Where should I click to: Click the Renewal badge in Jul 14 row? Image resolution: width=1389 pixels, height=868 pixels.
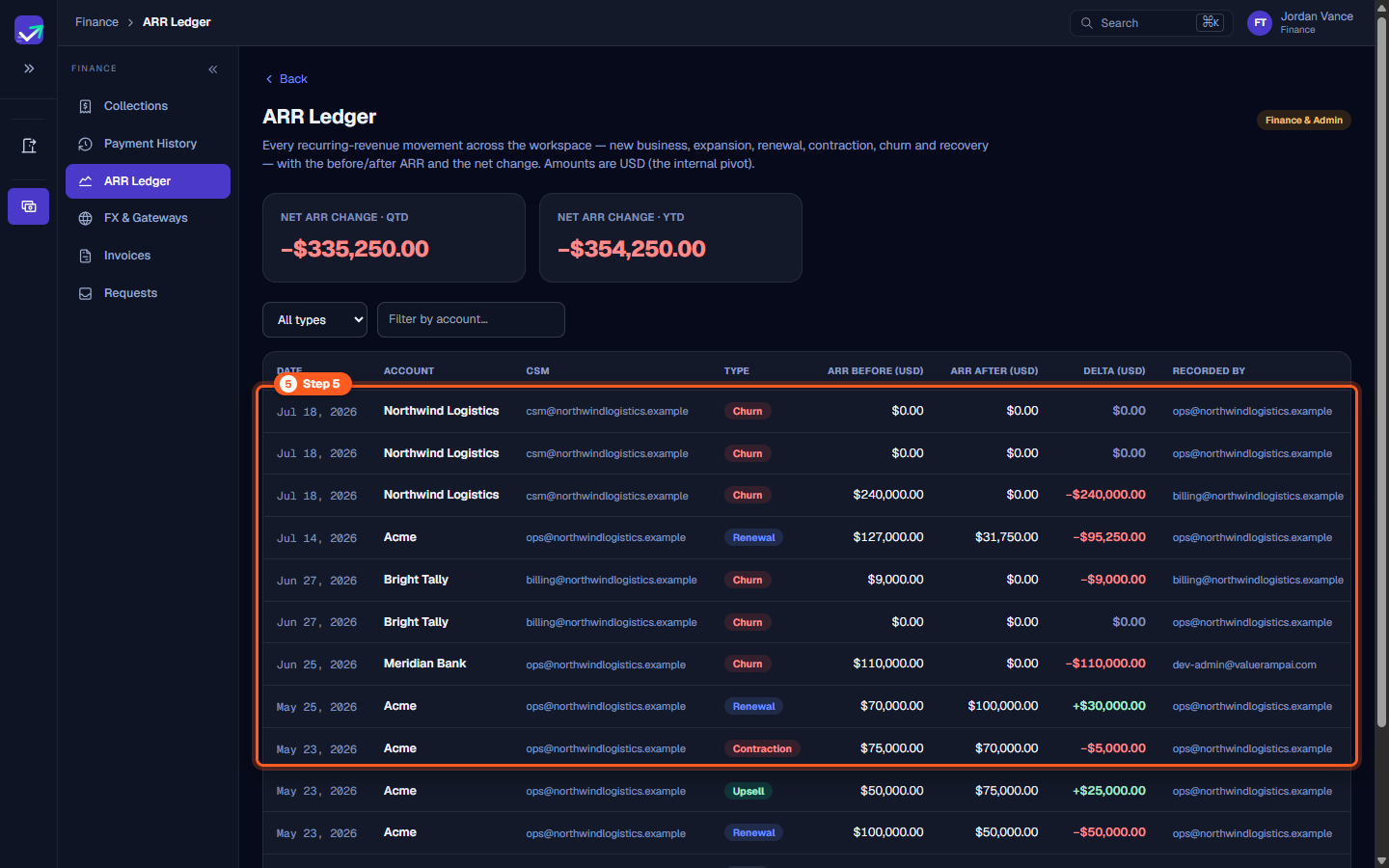pos(754,538)
